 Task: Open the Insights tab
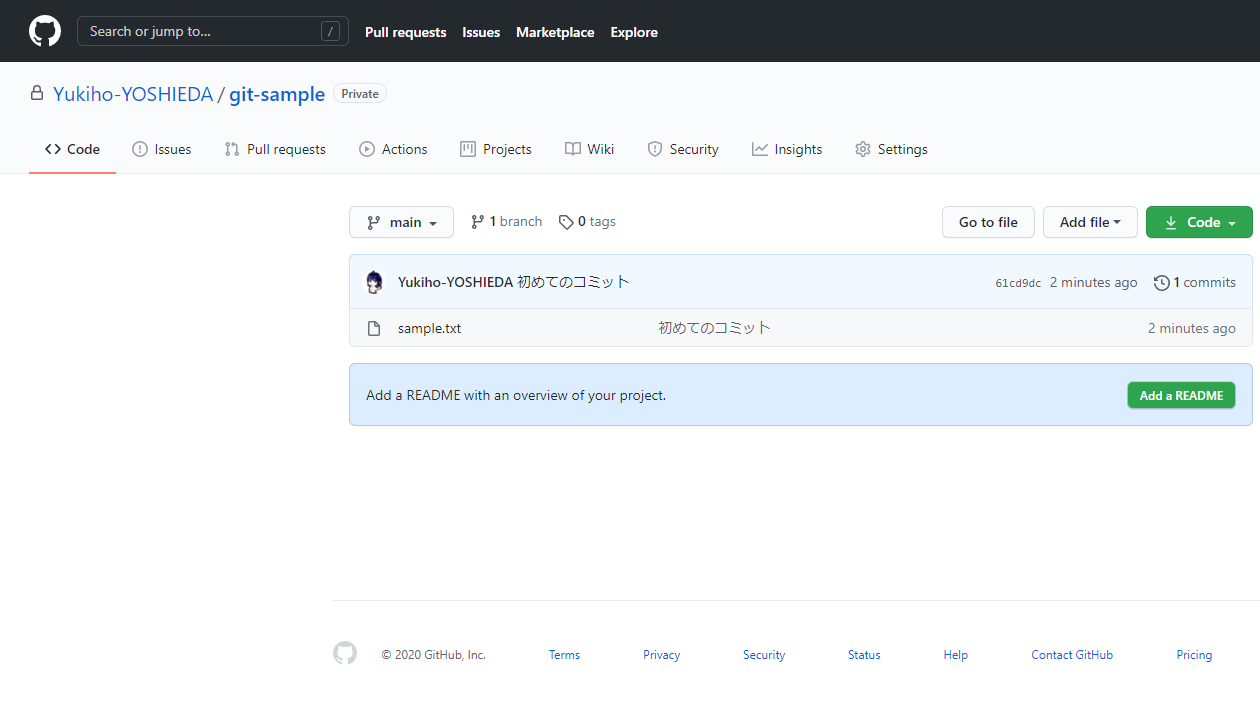pyautogui.click(x=787, y=149)
